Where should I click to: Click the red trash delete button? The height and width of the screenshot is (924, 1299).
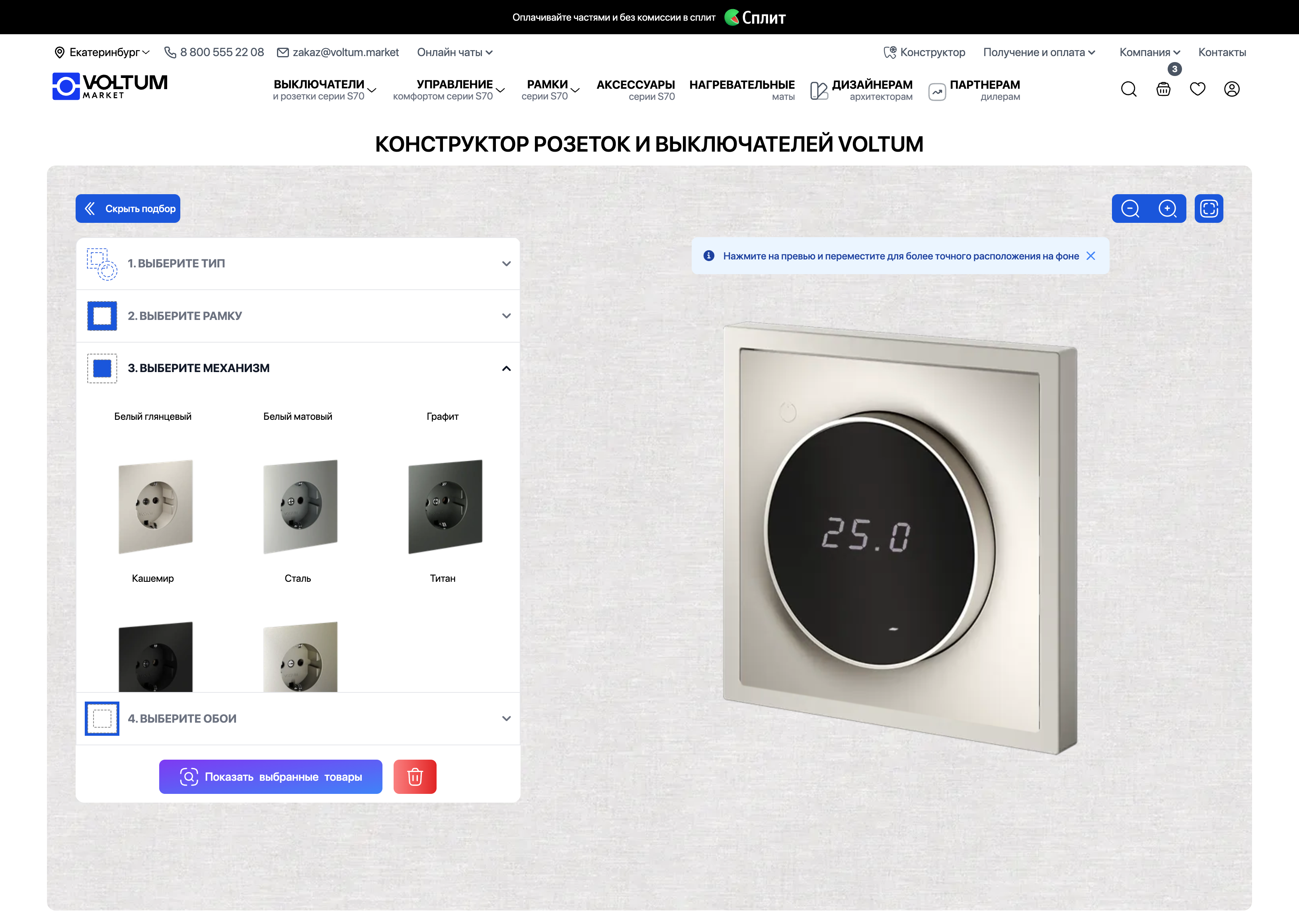click(415, 777)
